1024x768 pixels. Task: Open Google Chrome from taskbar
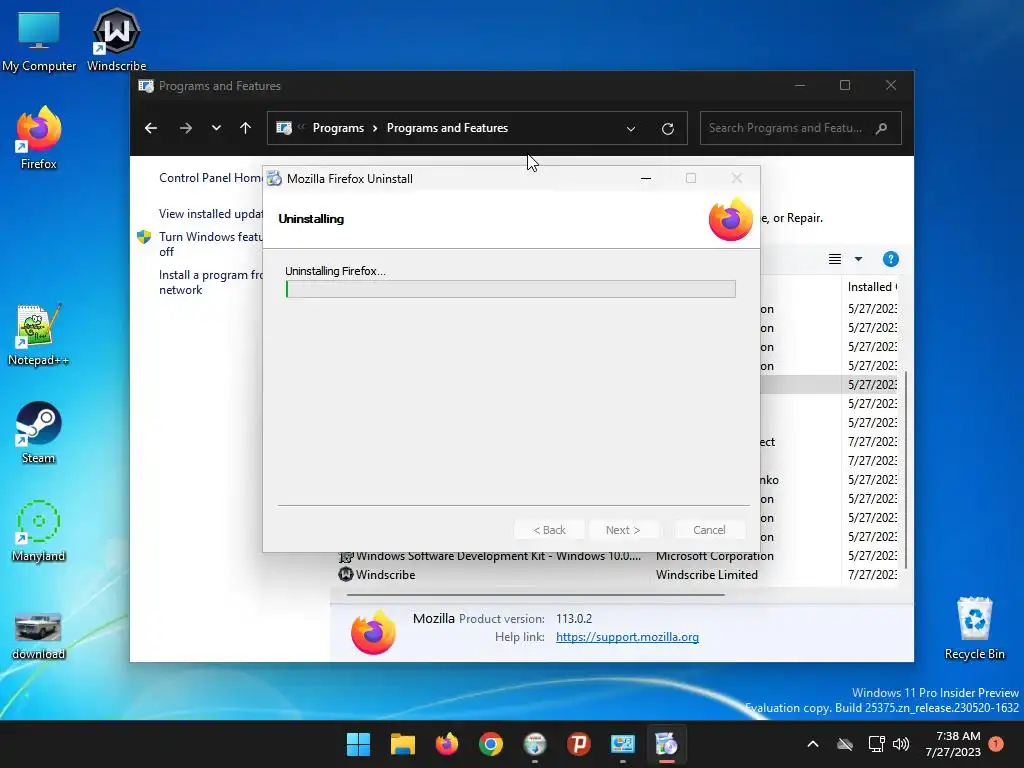(490, 744)
